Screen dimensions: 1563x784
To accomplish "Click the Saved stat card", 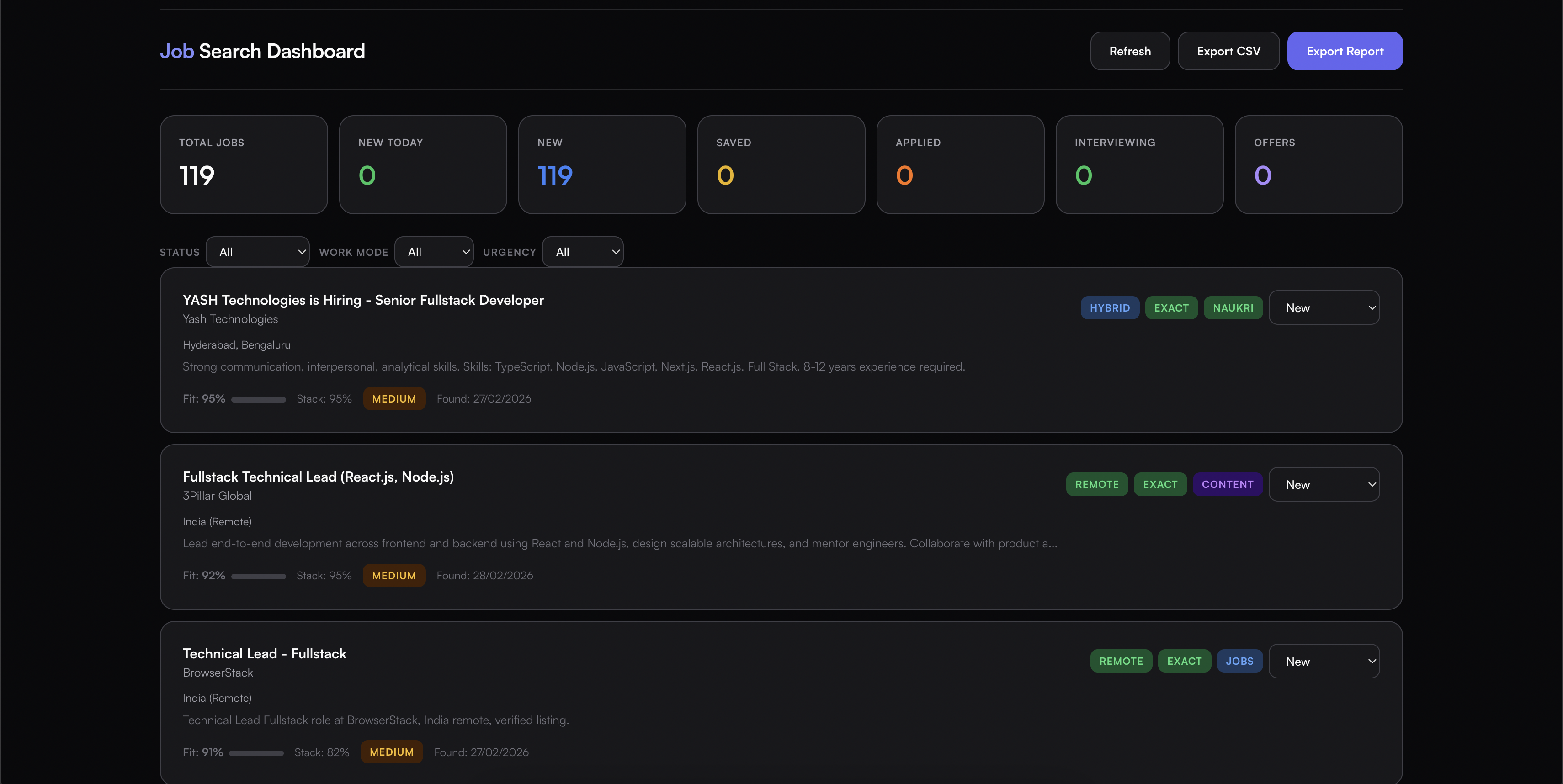I will coord(780,164).
